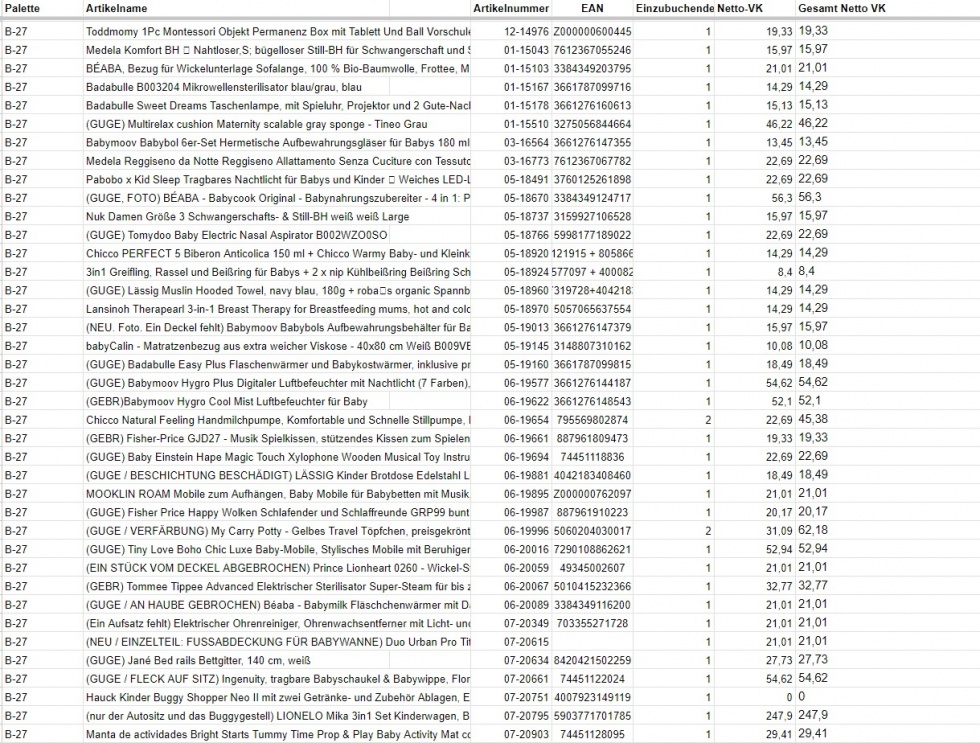Select article number 12-14976
The height and width of the screenshot is (743, 980).
click(526, 31)
